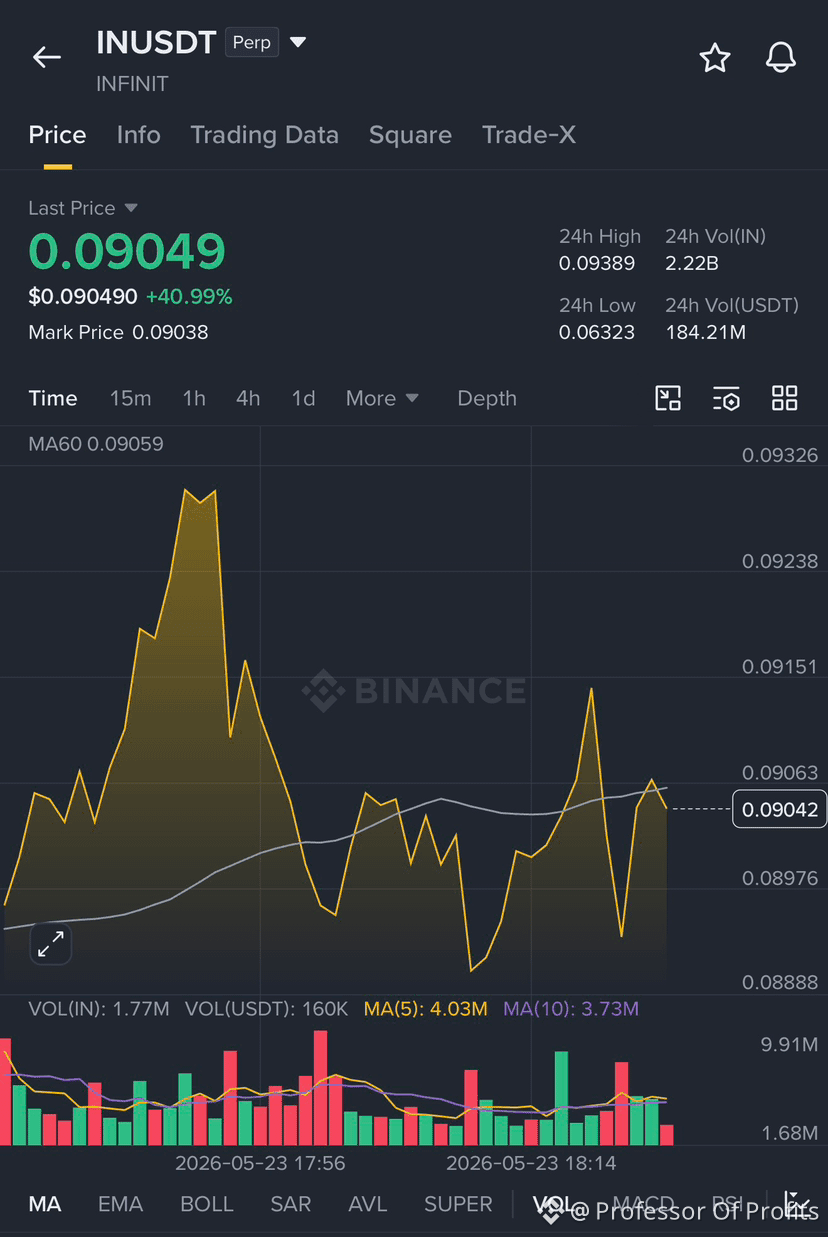Image resolution: width=828 pixels, height=1237 pixels.
Task: Open the Trade-X tab
Action: 529,135
